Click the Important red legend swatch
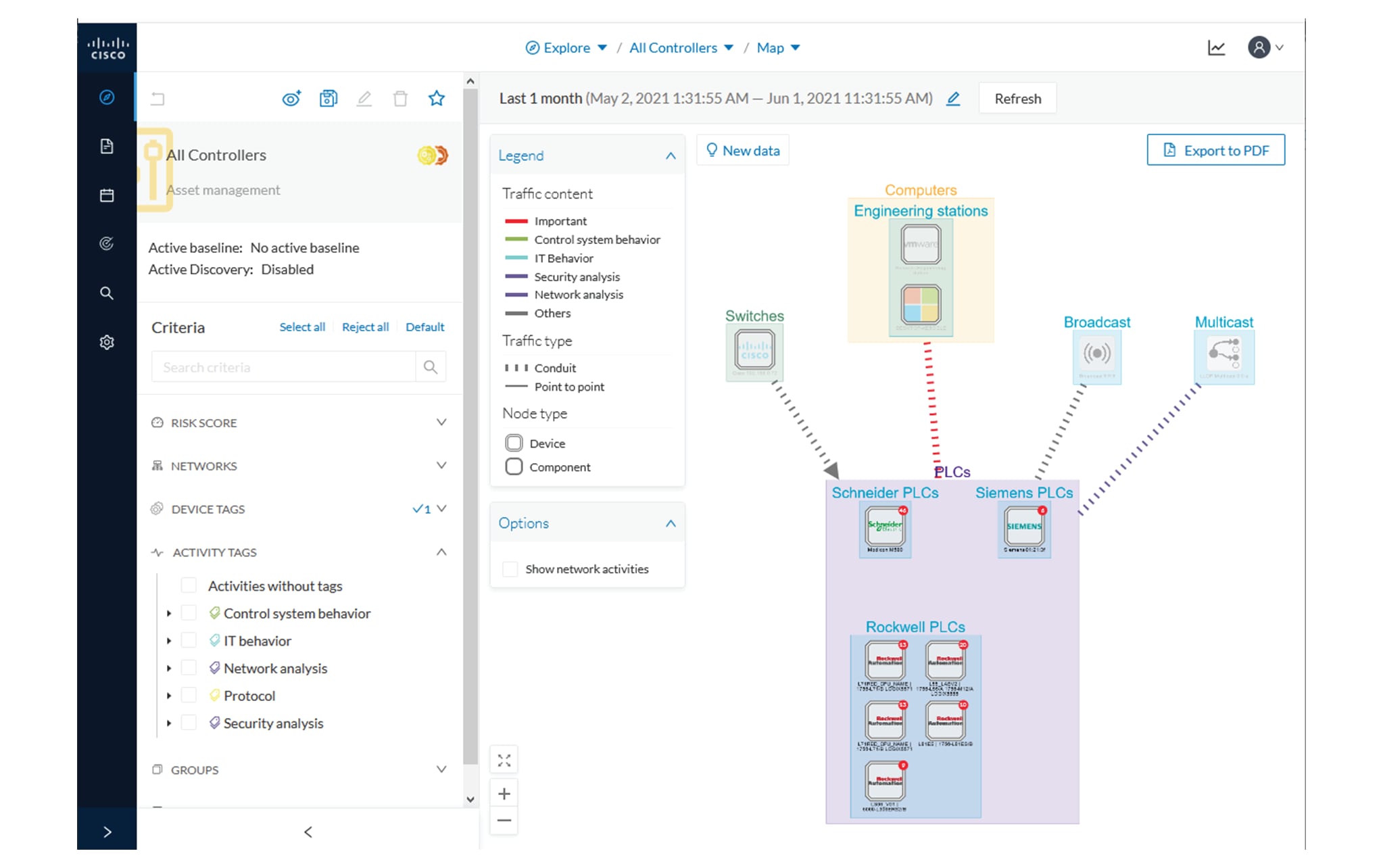This screenshot has height=868, width=1383. (516, 221)
